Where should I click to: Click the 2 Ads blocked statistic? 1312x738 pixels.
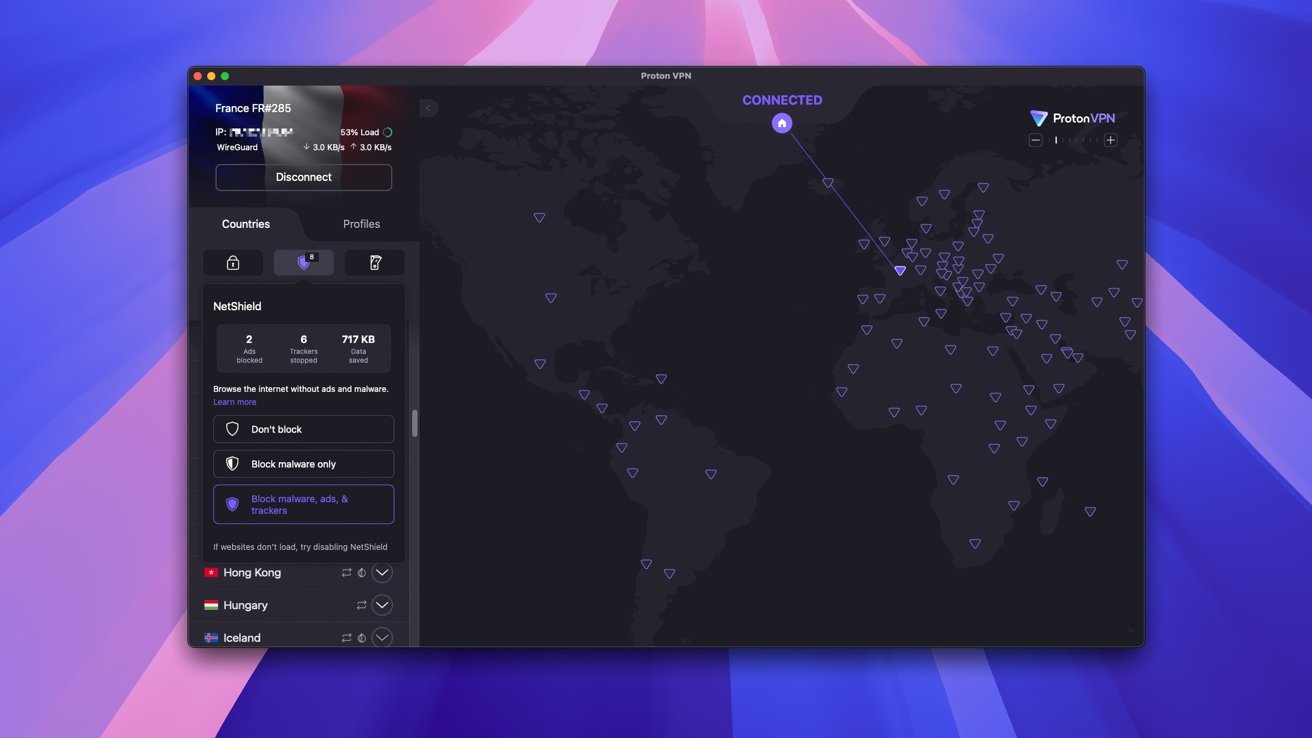click(249, 348)
